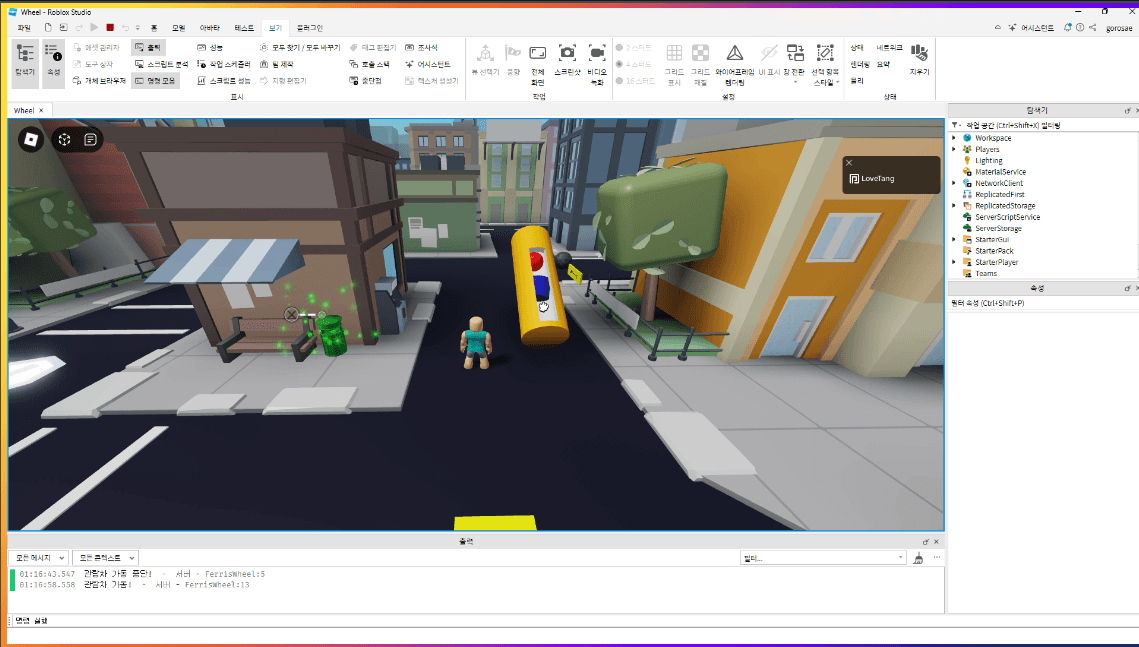This screenshot has height=647, width=1139.
Task: Switch to the 아바타 (Avatar) ribbon tab
Action: (210, 28)
